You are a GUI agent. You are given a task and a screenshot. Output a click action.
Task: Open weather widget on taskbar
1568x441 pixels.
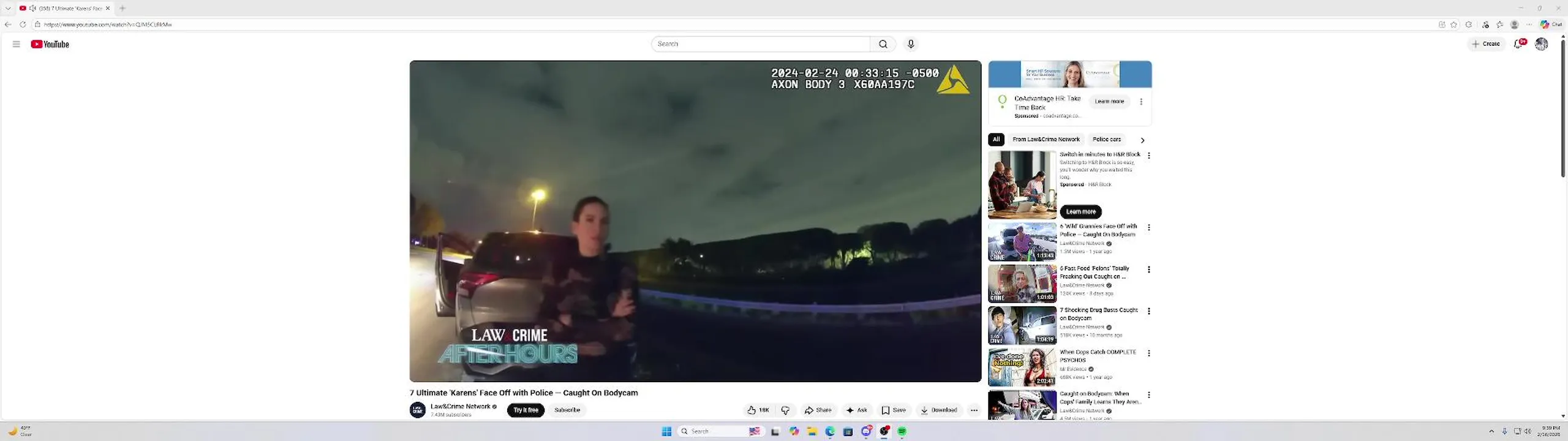[x=20, y=431]
